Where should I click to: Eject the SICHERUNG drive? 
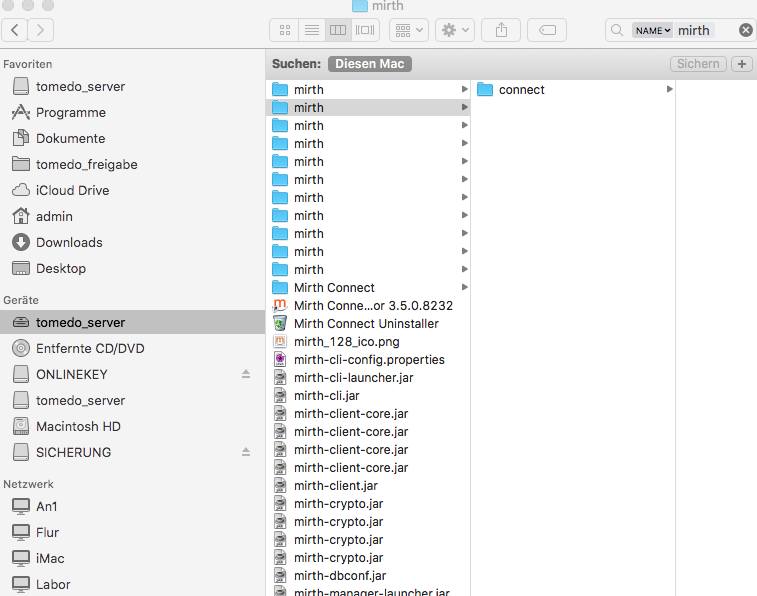point(246,452)
